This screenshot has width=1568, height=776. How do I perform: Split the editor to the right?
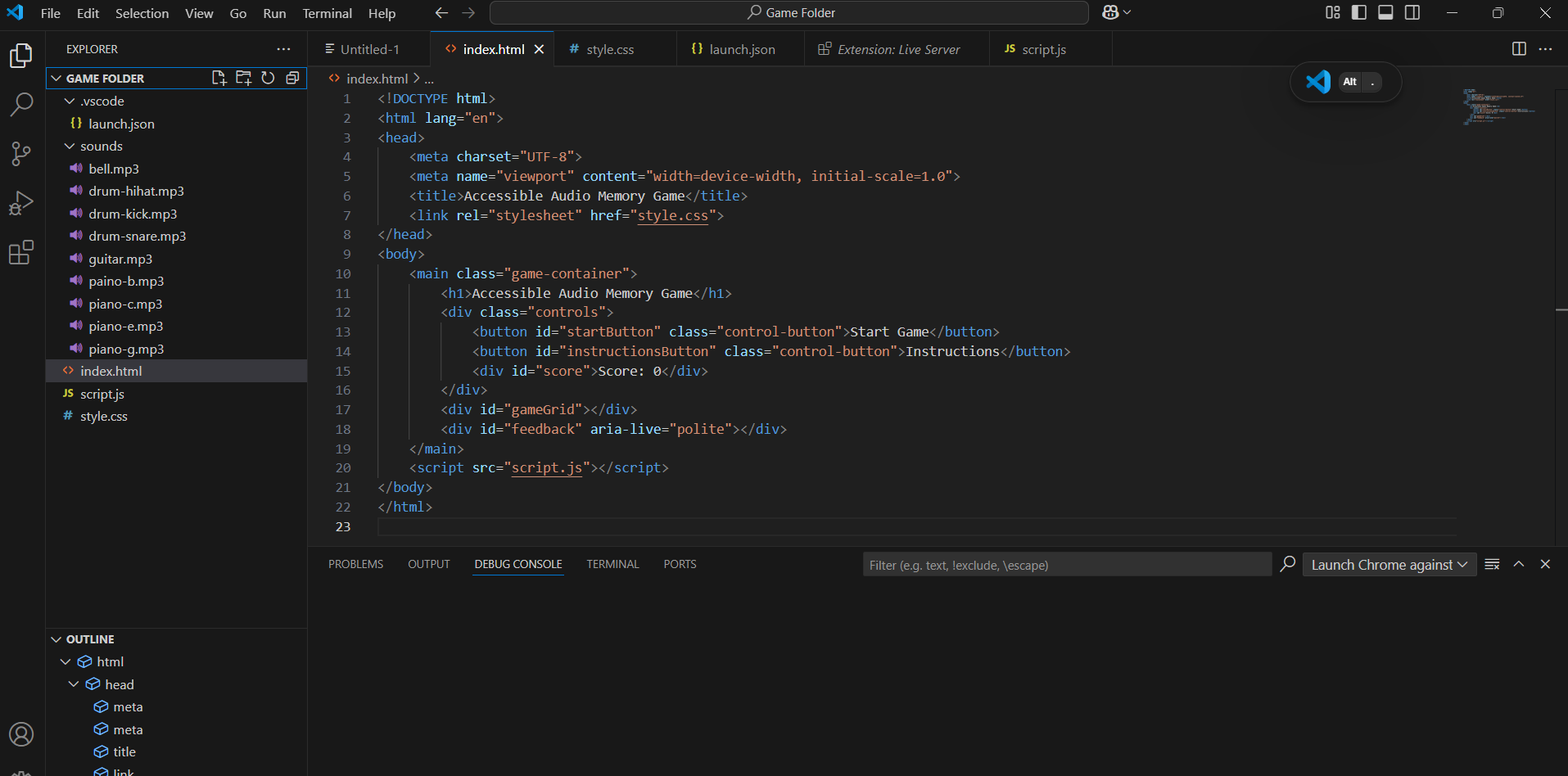[1519, 49]
